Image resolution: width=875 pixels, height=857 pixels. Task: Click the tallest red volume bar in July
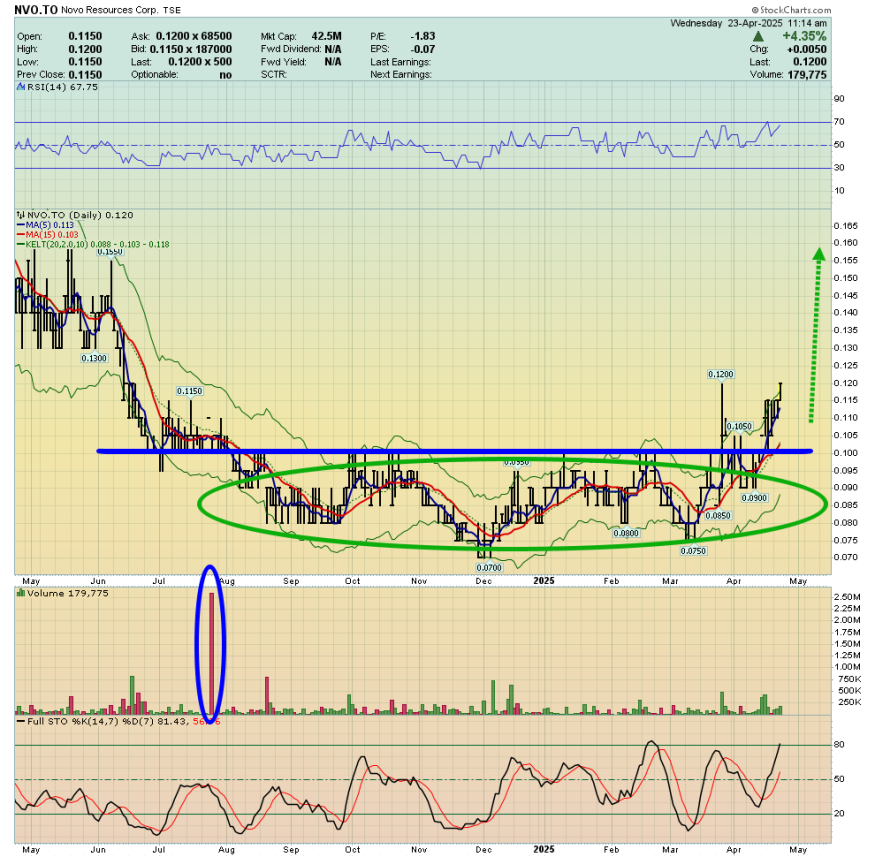pyautogui.click(x=211, y=653)
